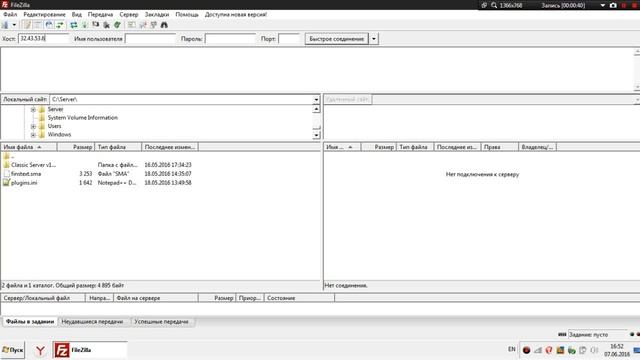This screenshot has width=640, height=360.
Task: Focus the Имя пользователя input field
Action: 150,39
